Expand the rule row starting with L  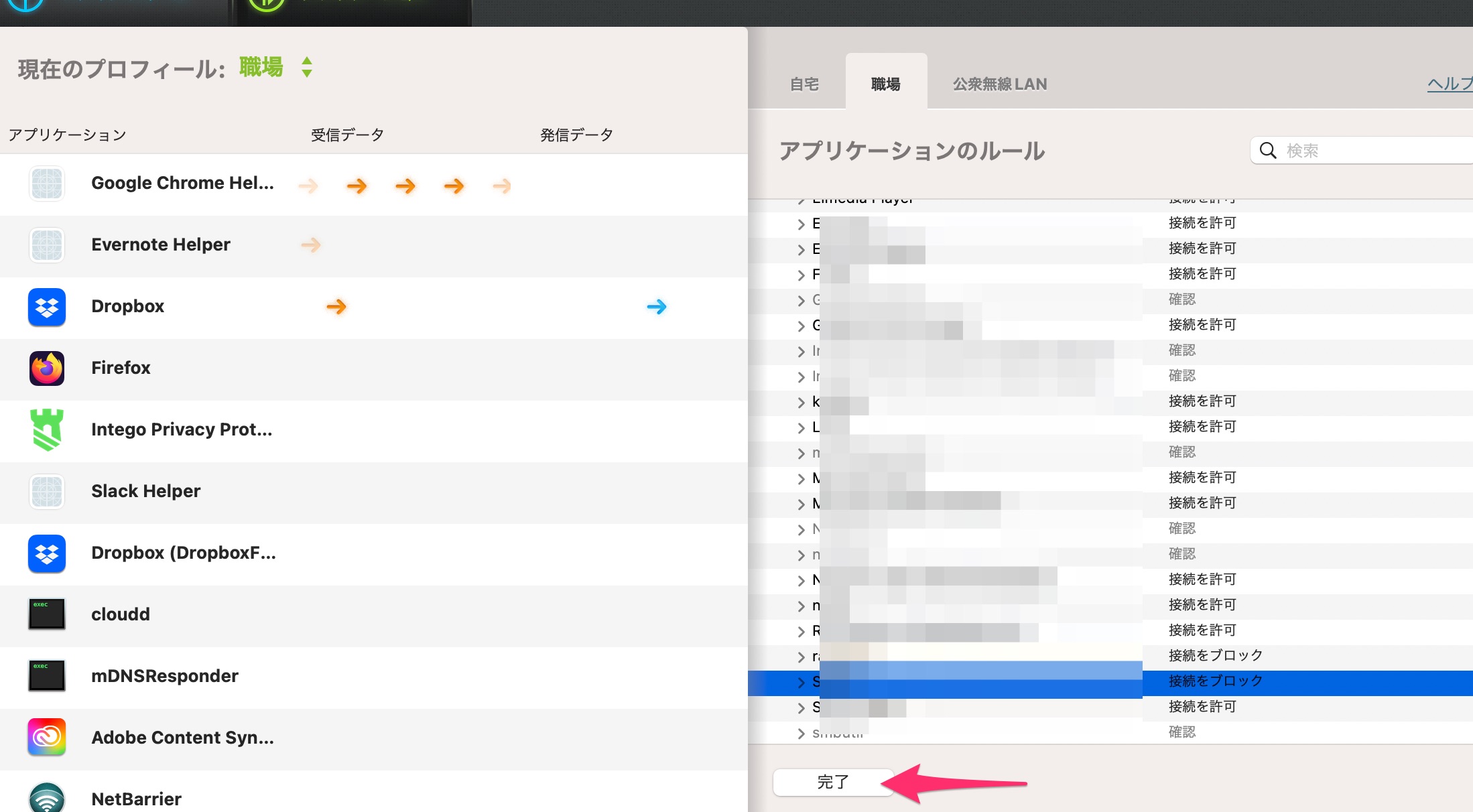801,427
